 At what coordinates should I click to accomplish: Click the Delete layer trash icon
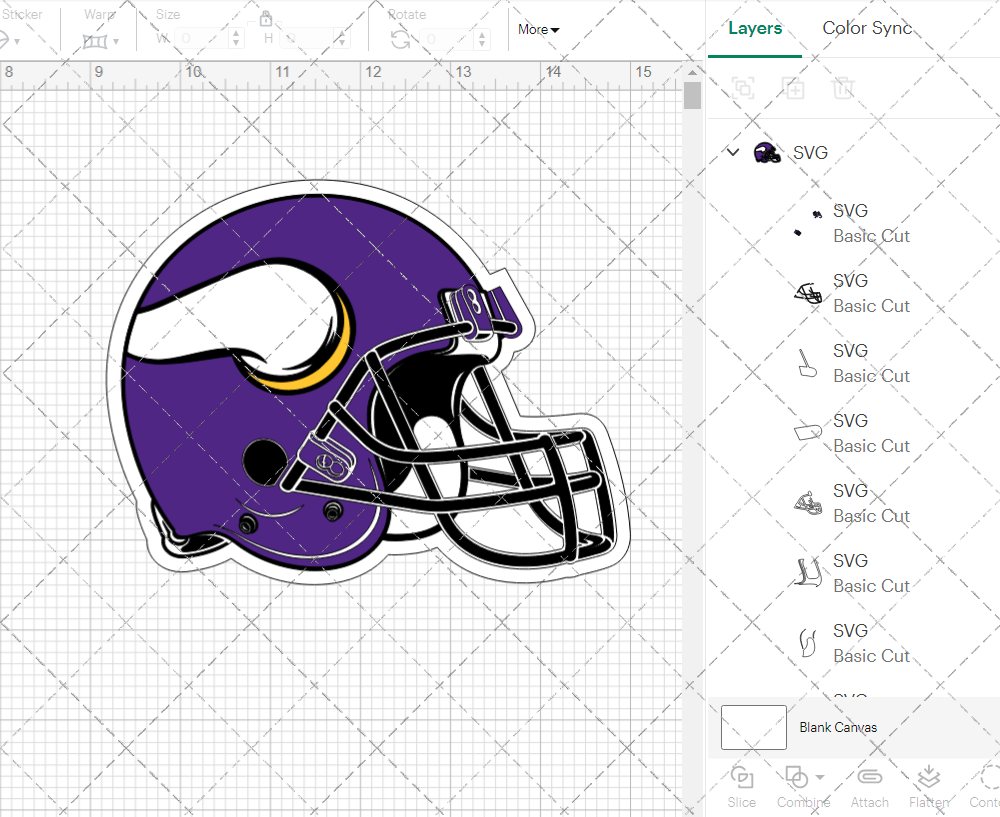point(842,87)
